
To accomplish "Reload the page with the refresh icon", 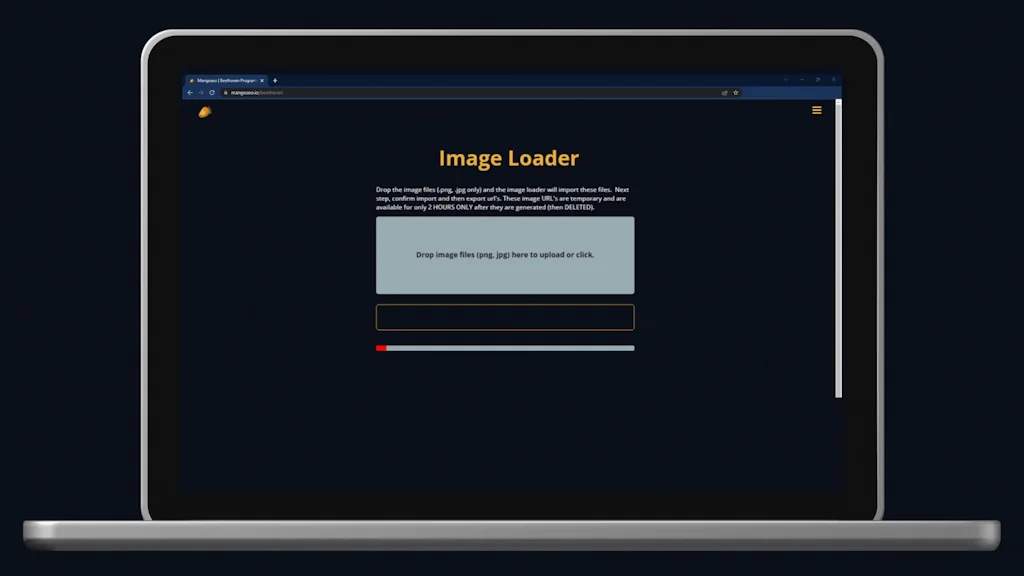I will tap(211, 92).
